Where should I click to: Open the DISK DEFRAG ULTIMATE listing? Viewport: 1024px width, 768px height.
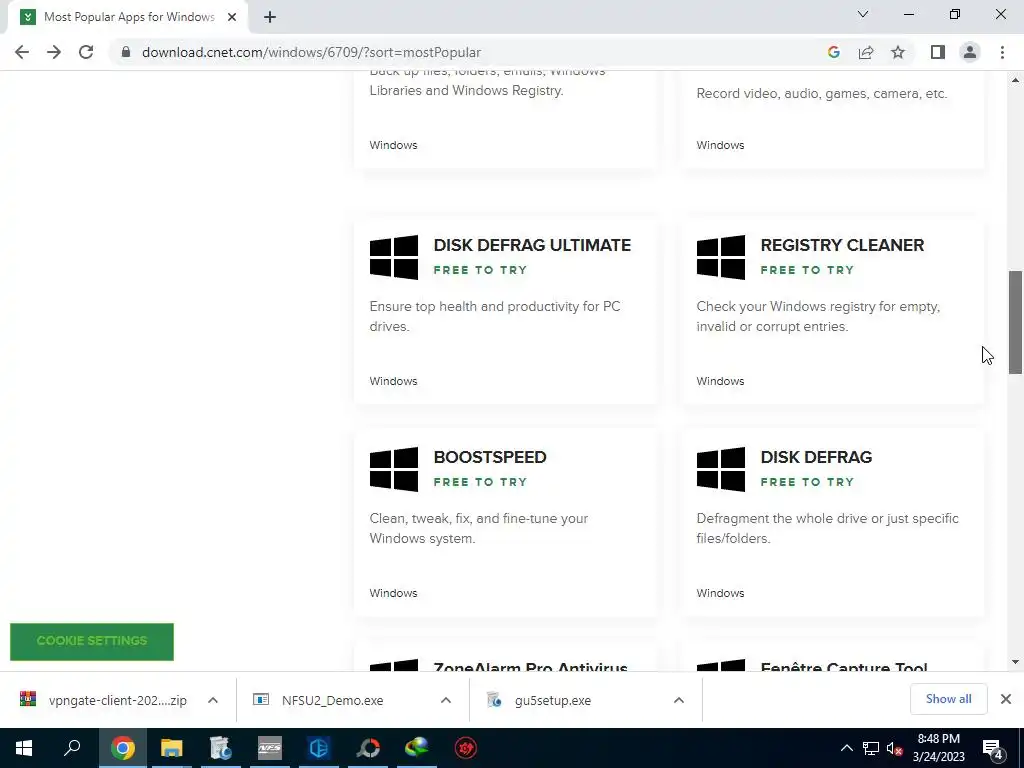532,246
